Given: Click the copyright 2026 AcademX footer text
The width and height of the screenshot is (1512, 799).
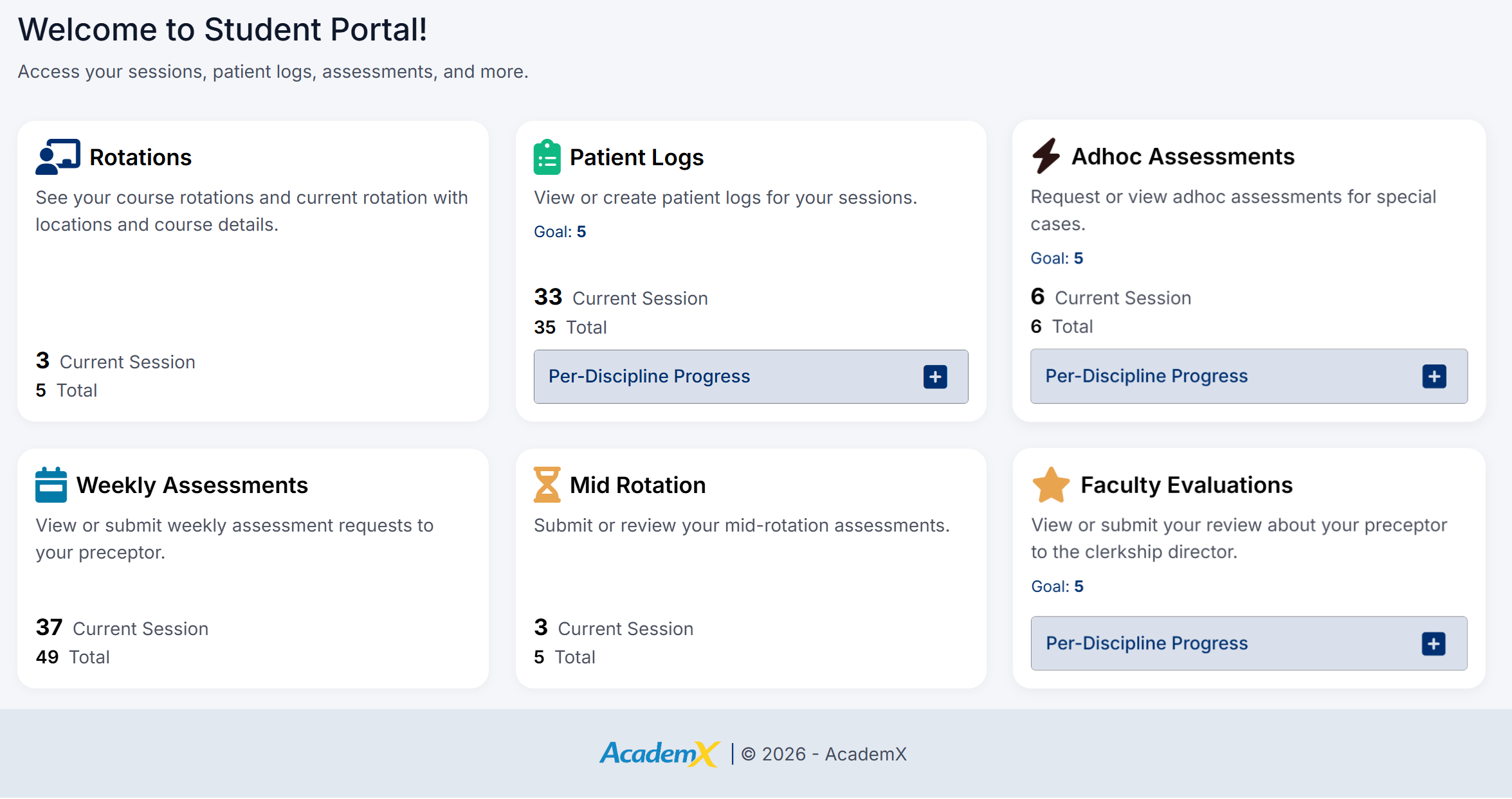Looking at the screenshot, I should tap(824, 753).
